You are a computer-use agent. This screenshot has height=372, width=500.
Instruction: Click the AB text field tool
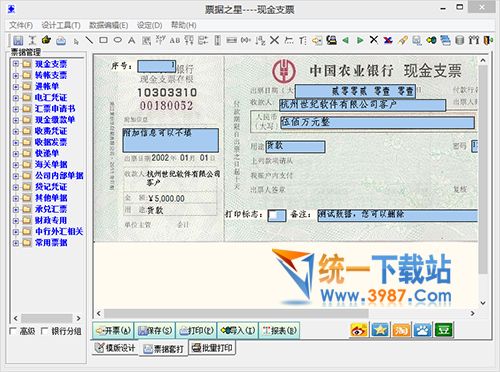pos(175,41)
